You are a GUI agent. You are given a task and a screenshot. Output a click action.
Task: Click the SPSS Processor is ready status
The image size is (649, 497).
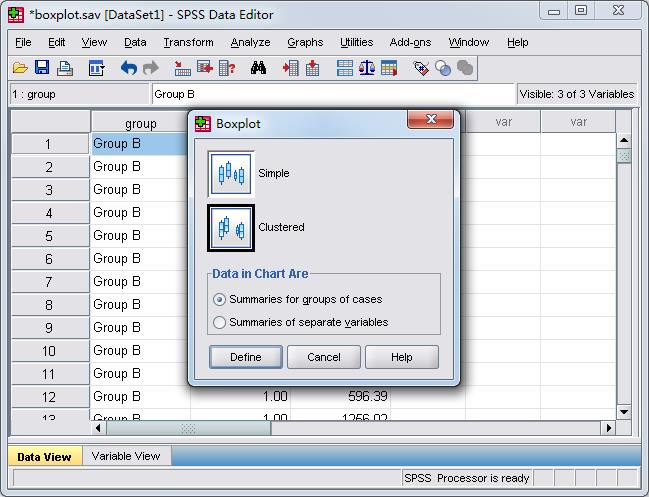pyautogui.click(x=467, y=478)
